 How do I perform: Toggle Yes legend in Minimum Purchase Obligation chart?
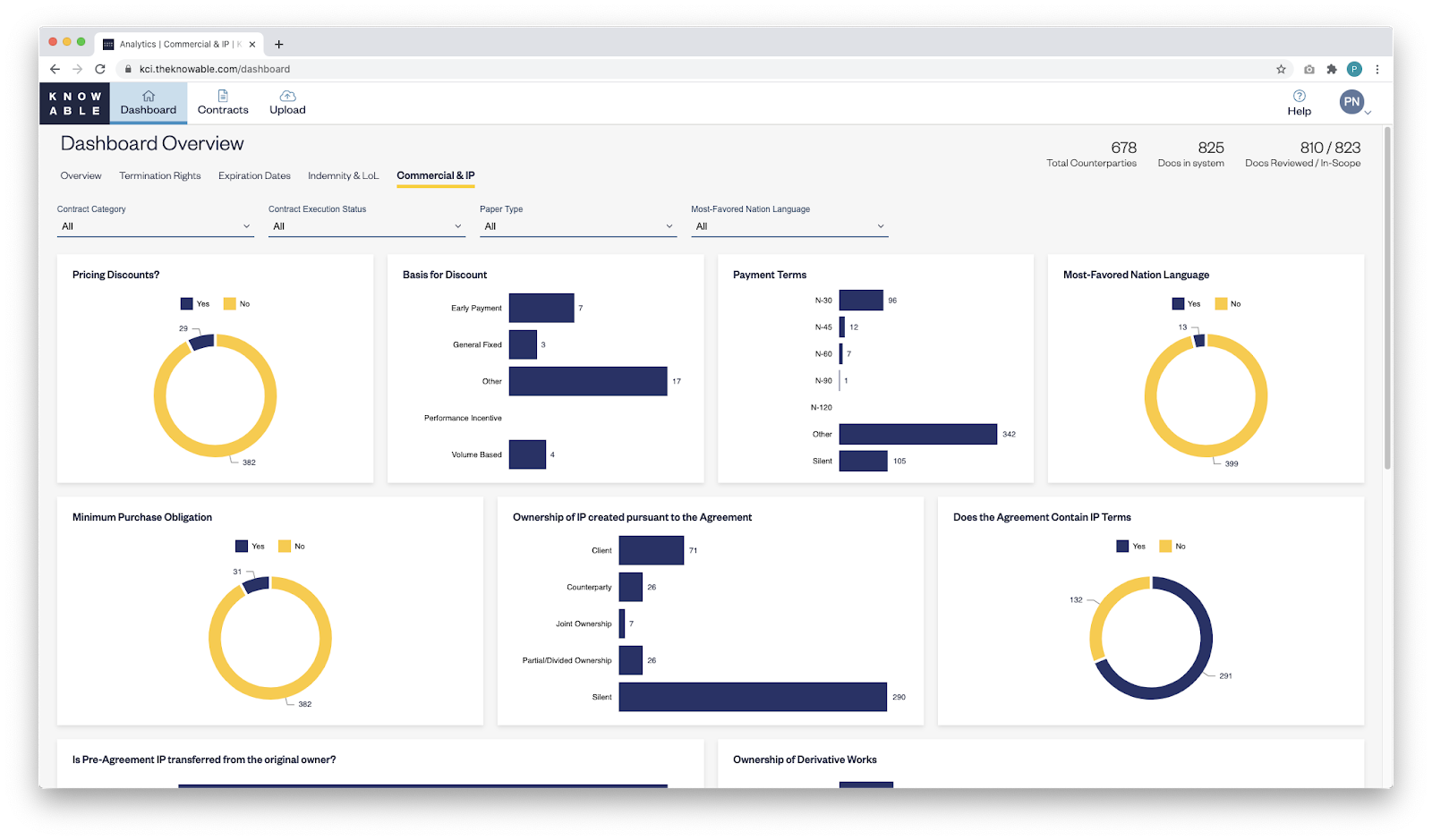click(x=251, y=547)
